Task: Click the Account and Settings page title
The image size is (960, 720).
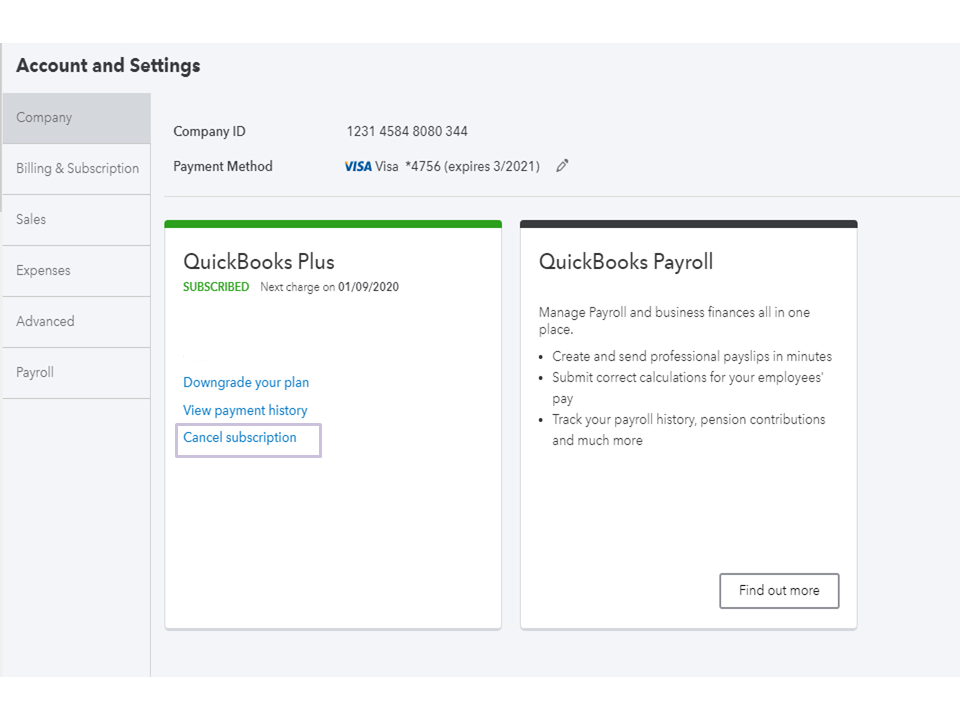Action: pyautogui.click(x=108, y=66)
